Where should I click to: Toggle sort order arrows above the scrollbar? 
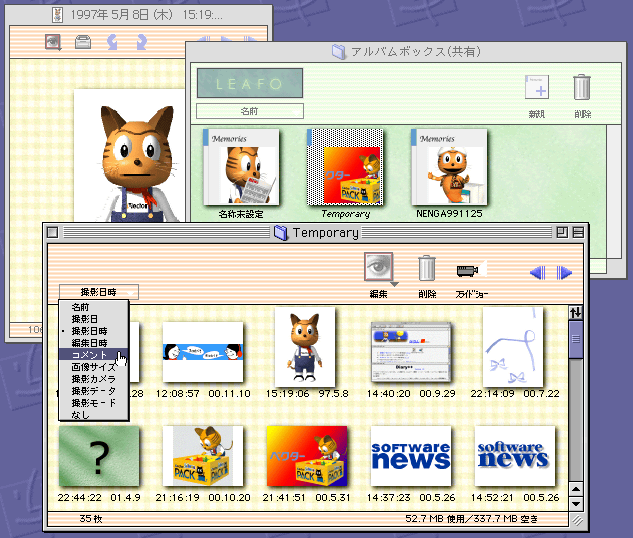click(x=576, y=312)
